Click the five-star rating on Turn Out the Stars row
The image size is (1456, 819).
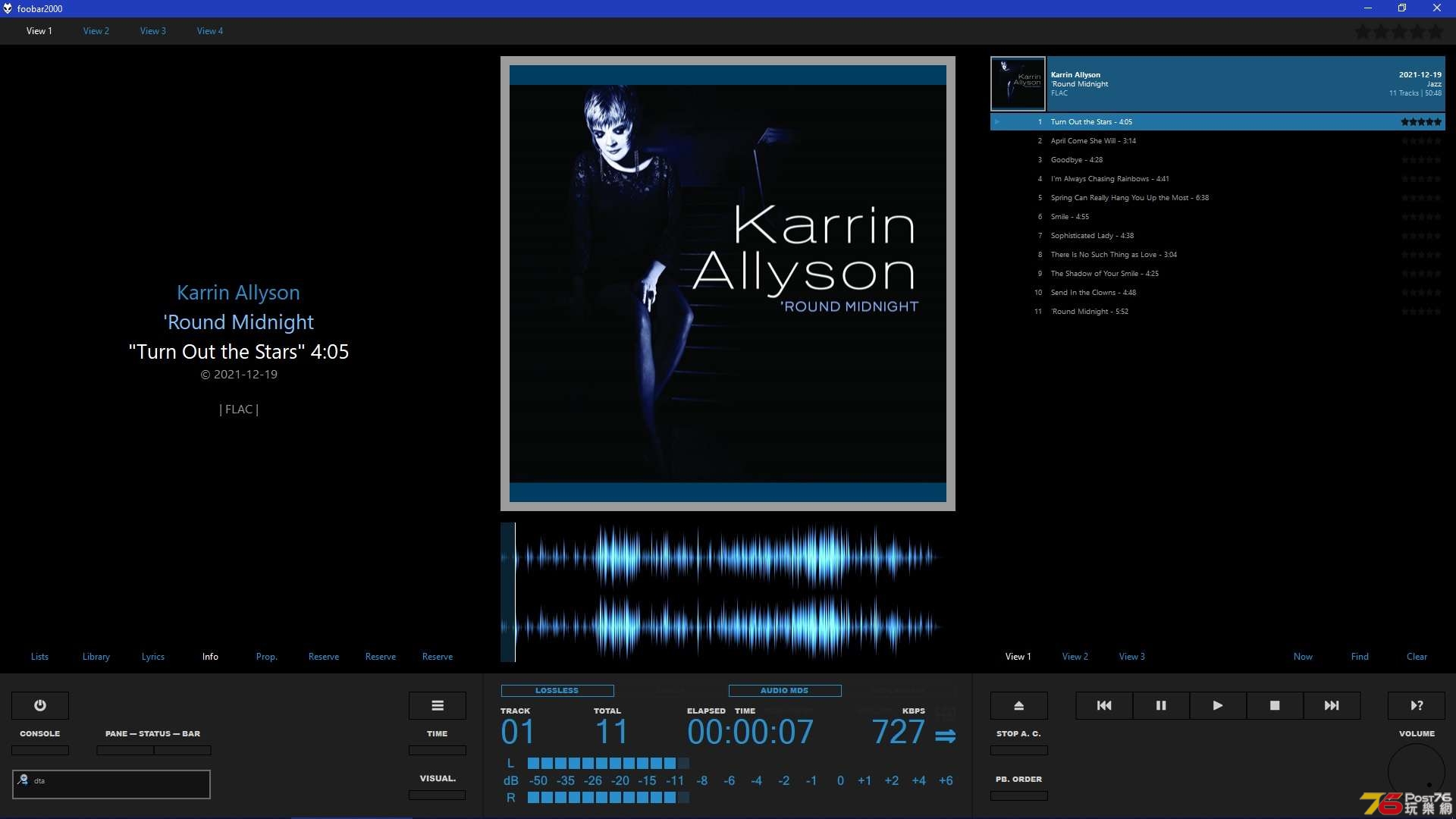pos(1421,121)
